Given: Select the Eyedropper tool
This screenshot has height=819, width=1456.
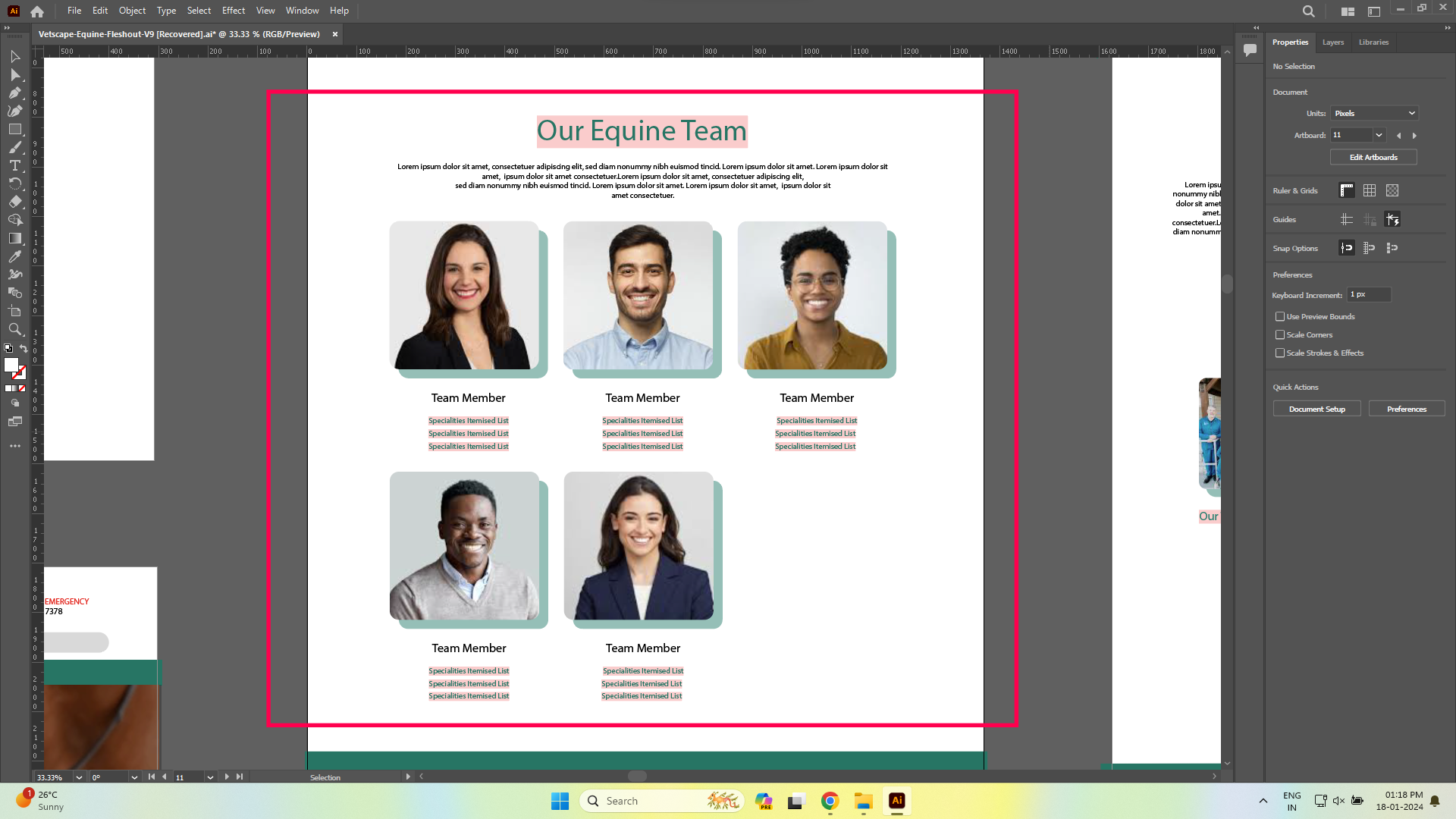Looking at the screenshot, I should [14, 256].
